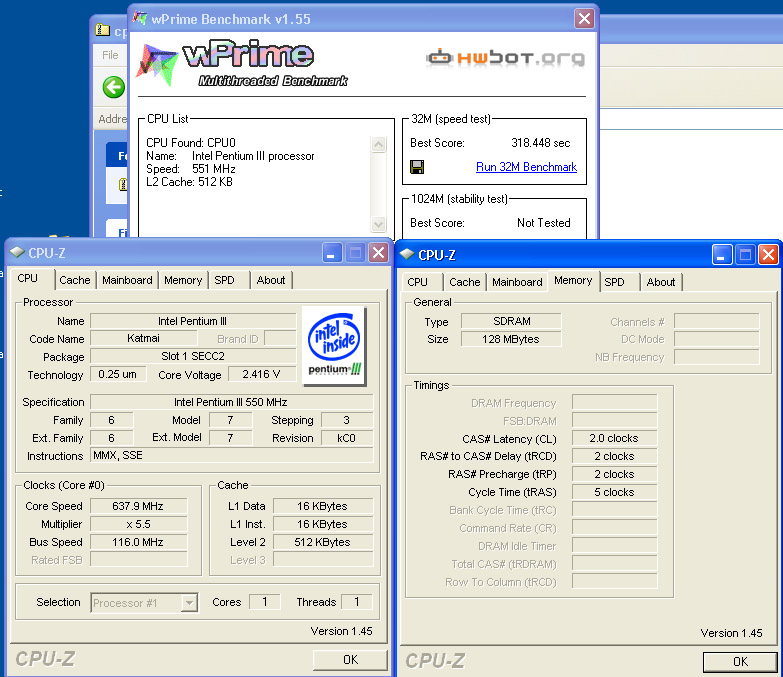Screen dimensions: 783x677
Task: Click the right CPU-Z window title icon
Action: [407, 255]
